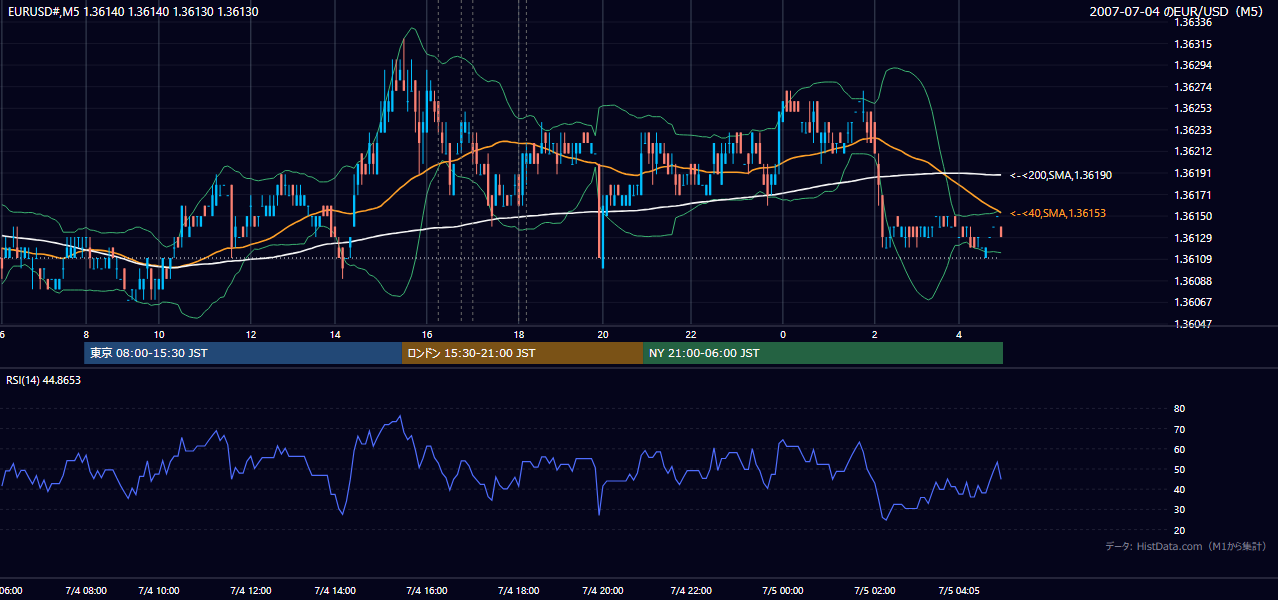Click hour label 12 under the price chart

pos(251,334)
